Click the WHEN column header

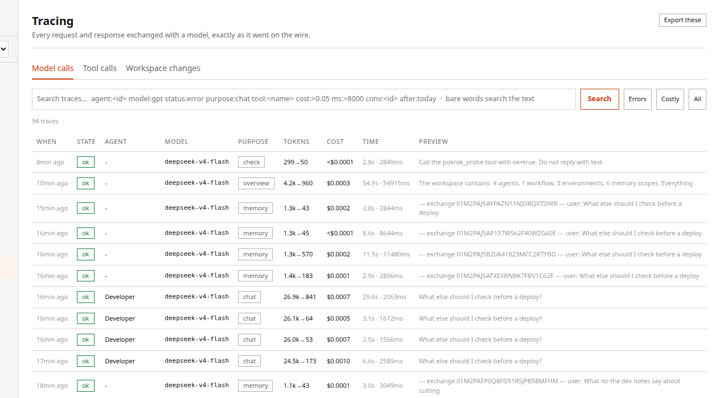point(46,141)
